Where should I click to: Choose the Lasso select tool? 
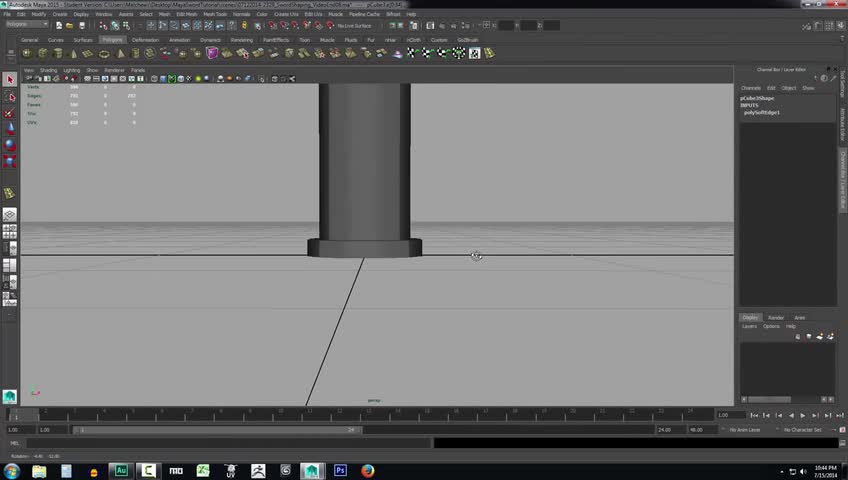(x=10, y=97)
